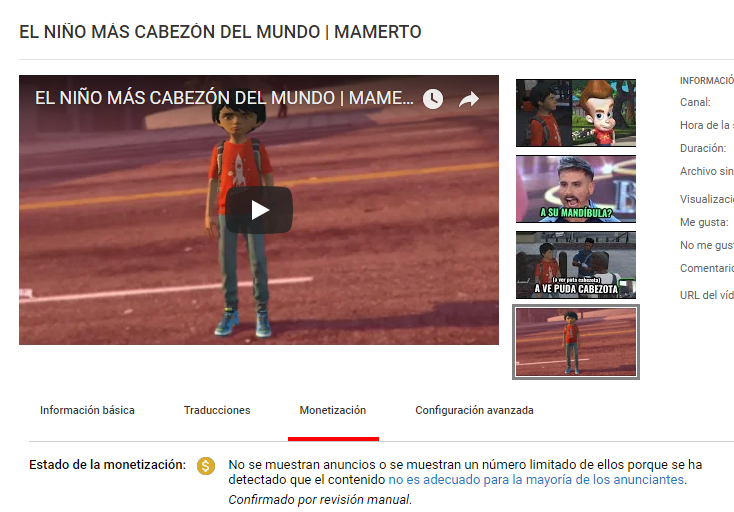Click the 'Visualizaci' info label
This screenshot has width=734, height=512.
[x=707, y=199]
